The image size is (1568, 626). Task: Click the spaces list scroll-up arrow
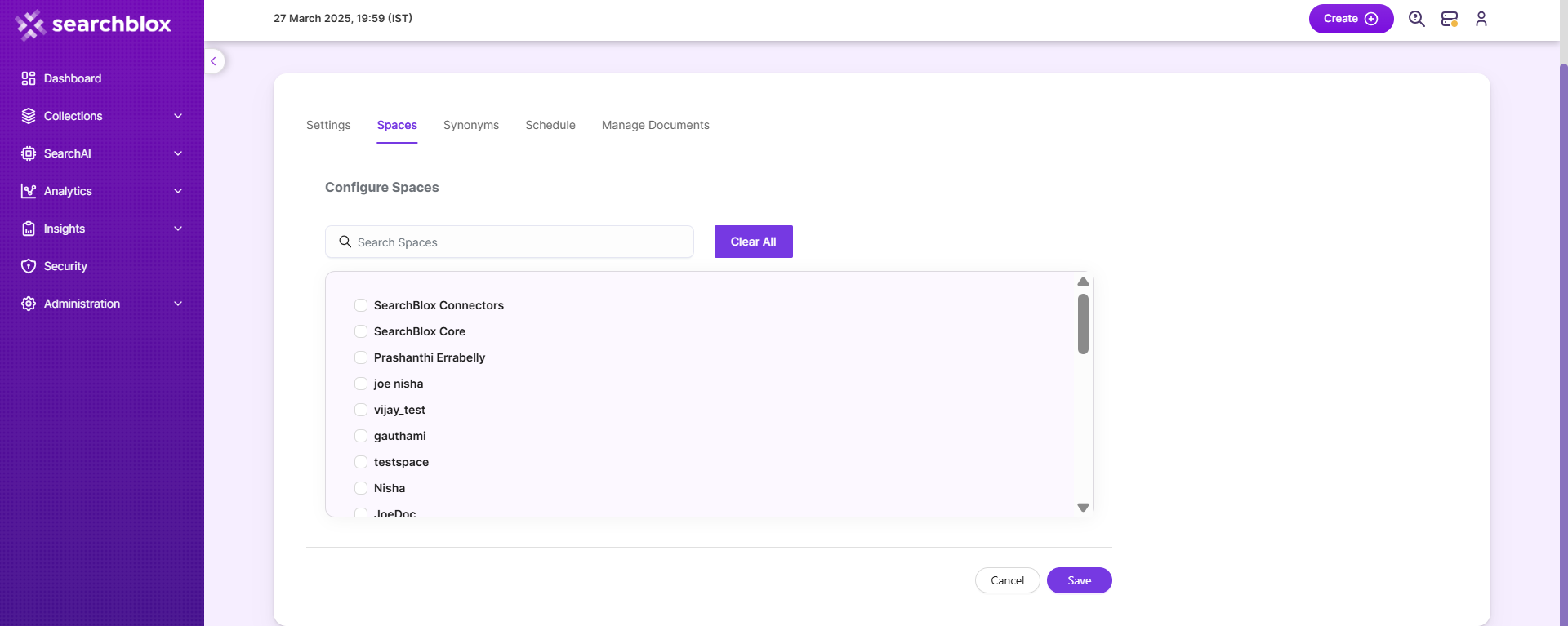[1083, 282]
